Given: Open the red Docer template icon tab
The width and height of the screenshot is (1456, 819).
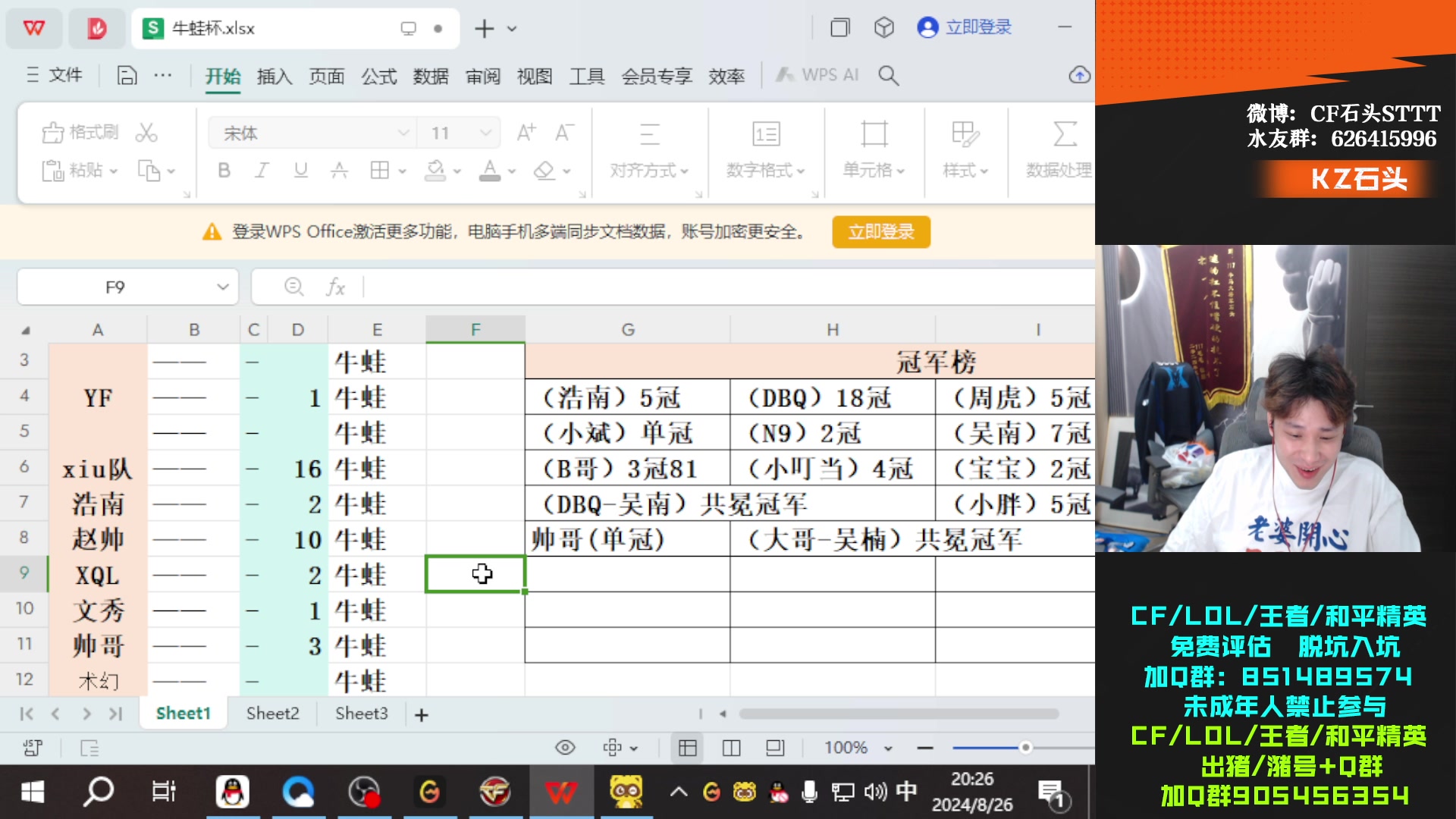Looking at the screenshot, I should pos(96,28).
